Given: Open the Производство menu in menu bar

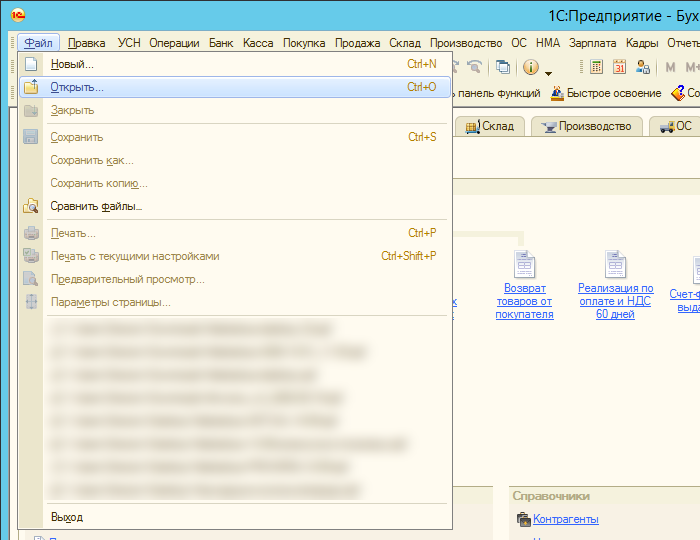Looking at the screenshot, I should 466,43.
